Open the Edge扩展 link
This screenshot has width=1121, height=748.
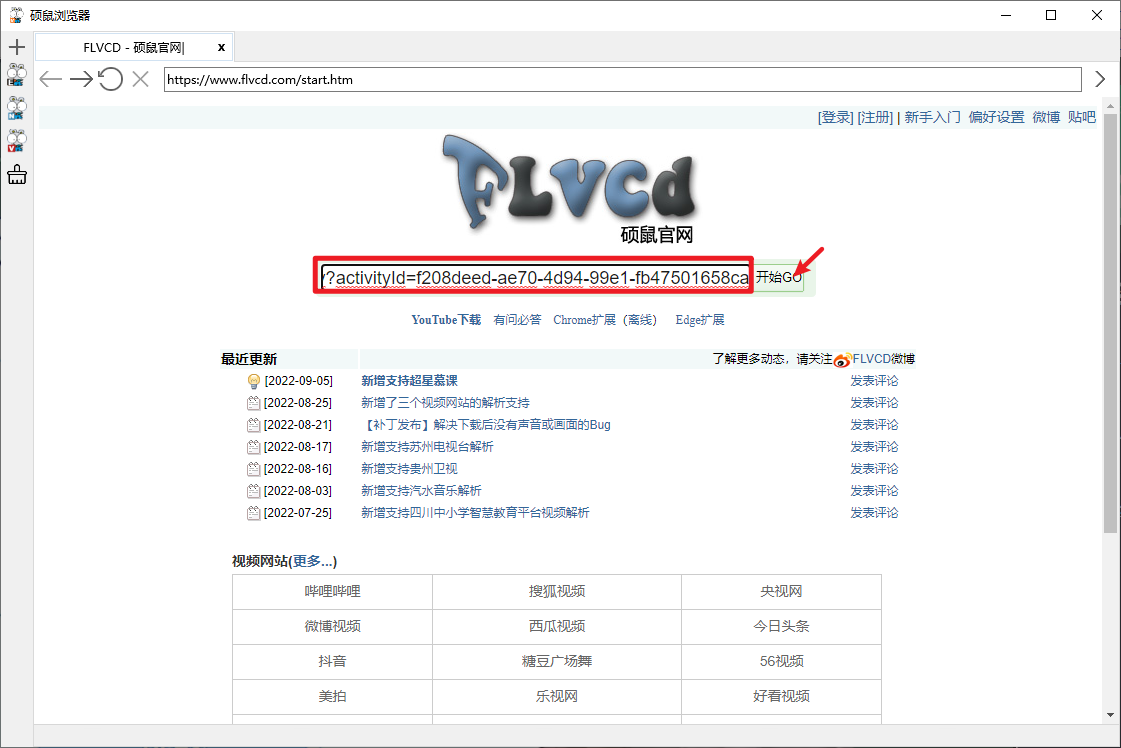[x=700, y=320]
